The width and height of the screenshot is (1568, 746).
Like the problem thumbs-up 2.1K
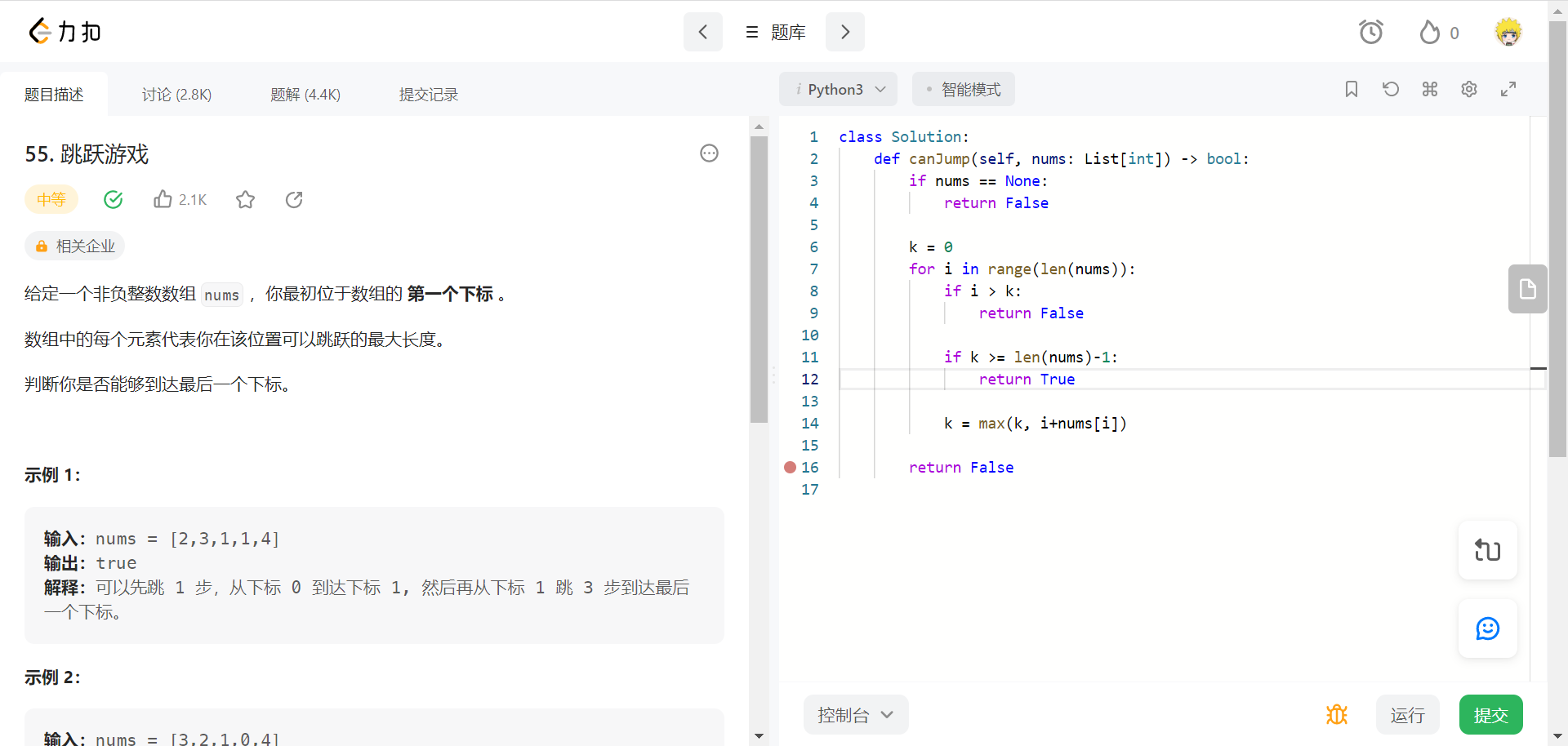pos(180,199)
